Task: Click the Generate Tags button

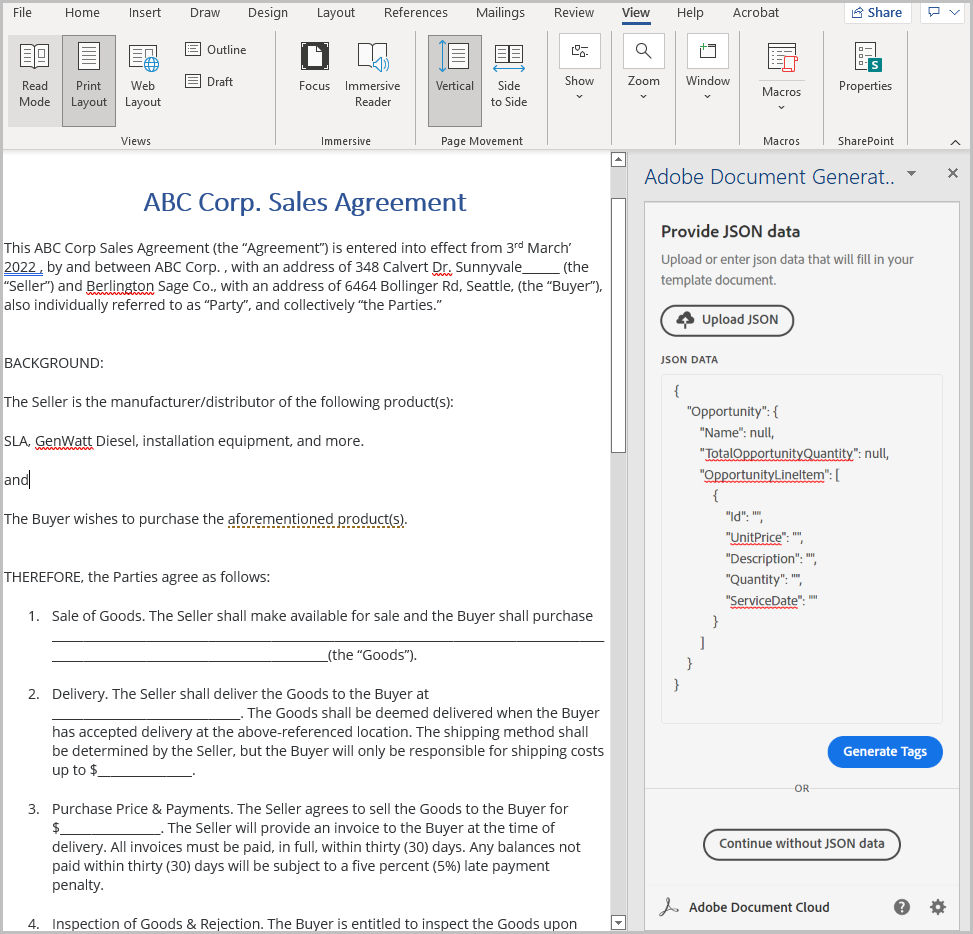Action: point(885,752)
